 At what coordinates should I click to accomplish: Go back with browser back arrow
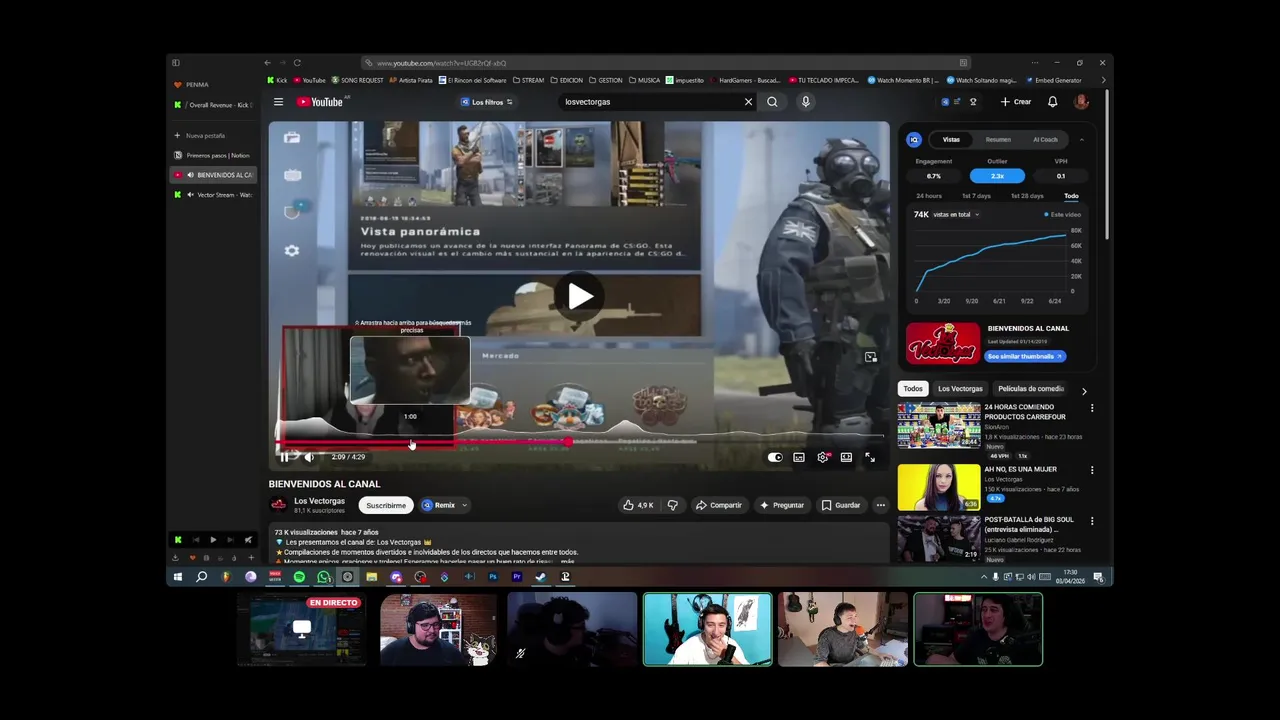click(x=267, y=63)
